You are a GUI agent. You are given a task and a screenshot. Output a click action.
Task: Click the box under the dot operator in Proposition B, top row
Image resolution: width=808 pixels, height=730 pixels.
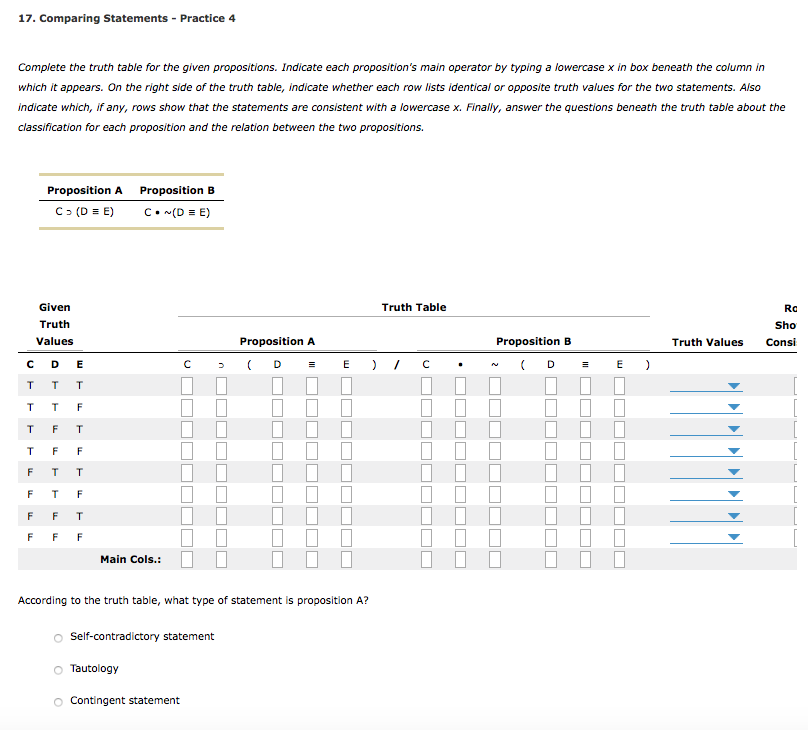tap(460, 385)
